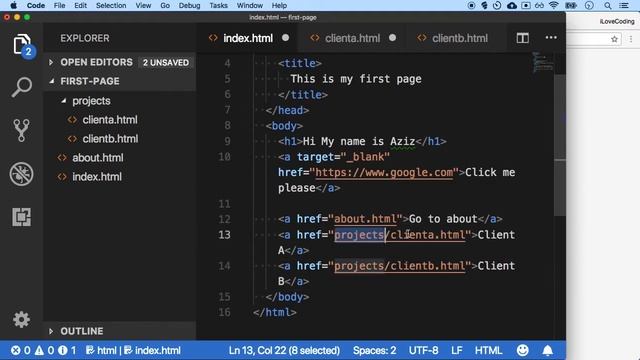Click the https://www.google.com link in code
The width and height of the screenshot is (640, 360).
(x=384, y=173)
